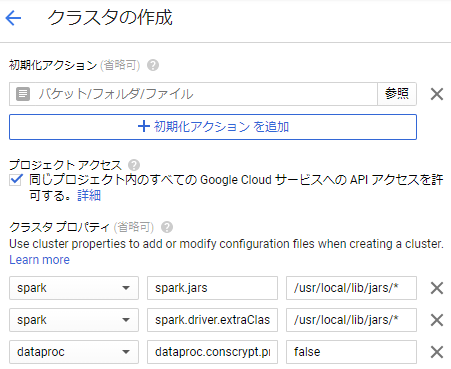Screen dimensions: 451x369
Task: Open the 詳細 link
Action: click(x=89, y=196)
